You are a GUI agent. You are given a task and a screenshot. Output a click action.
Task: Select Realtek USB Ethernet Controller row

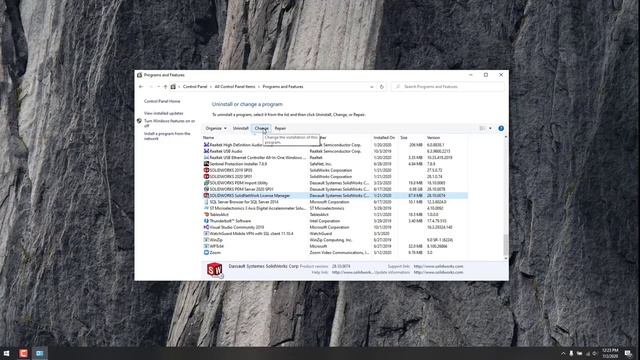(335, 158)
